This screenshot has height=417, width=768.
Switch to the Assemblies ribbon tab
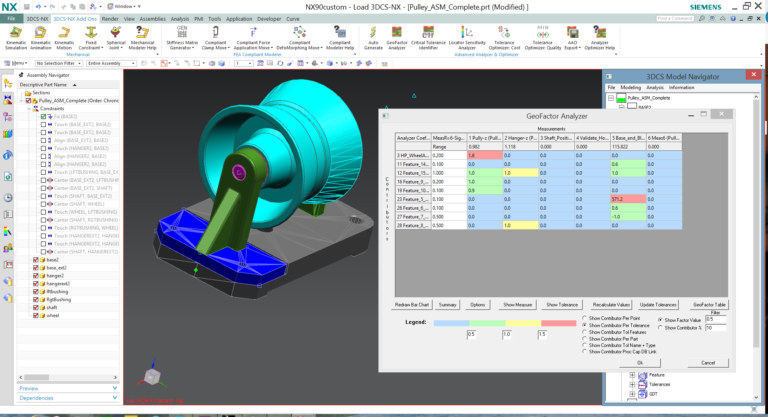pyautogui.click(x=152, y=19)
